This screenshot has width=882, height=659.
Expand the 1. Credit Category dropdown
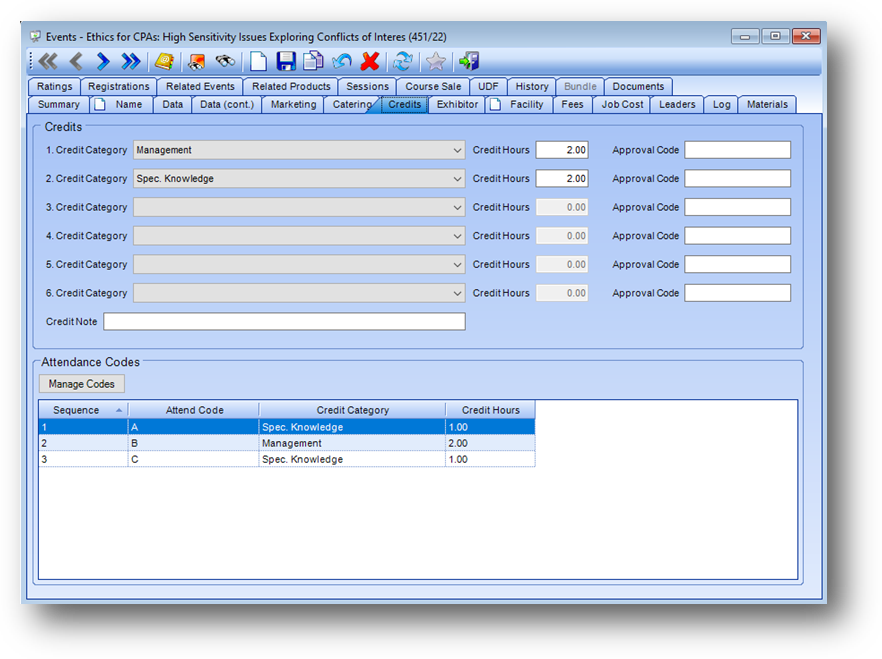[457, 150]
